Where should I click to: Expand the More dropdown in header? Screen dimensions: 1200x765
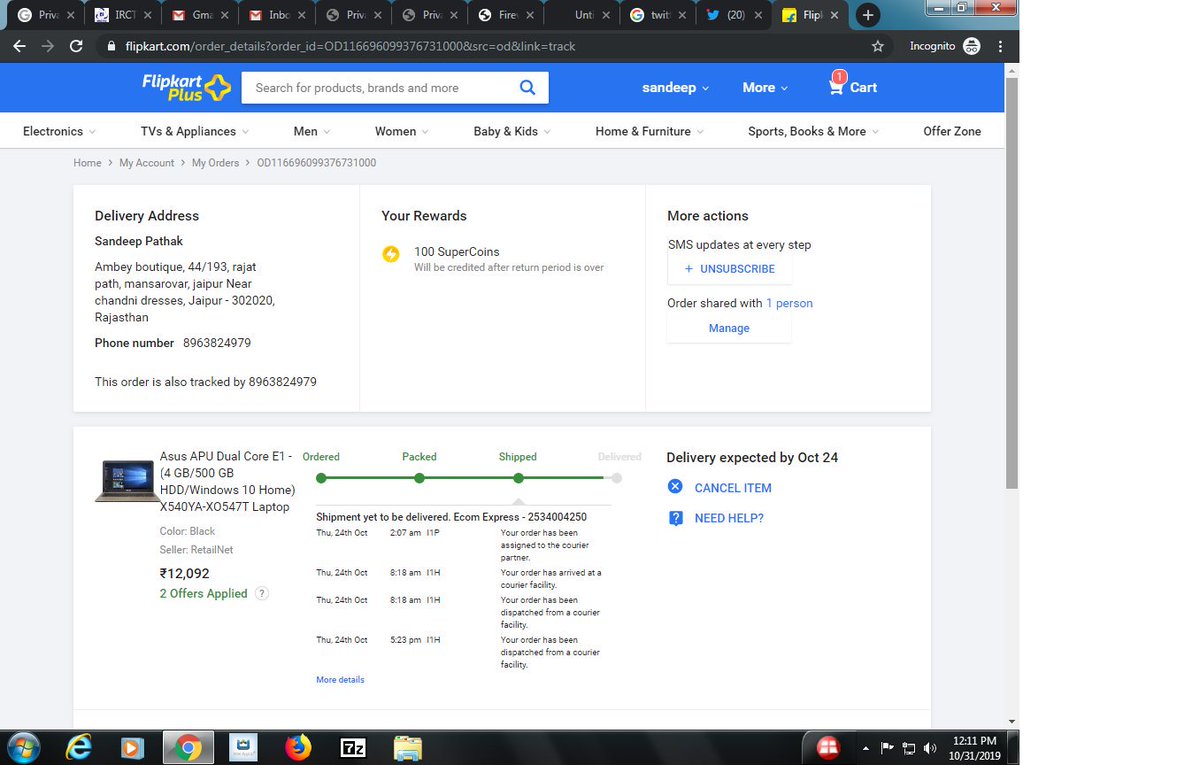tap(765, 88)
